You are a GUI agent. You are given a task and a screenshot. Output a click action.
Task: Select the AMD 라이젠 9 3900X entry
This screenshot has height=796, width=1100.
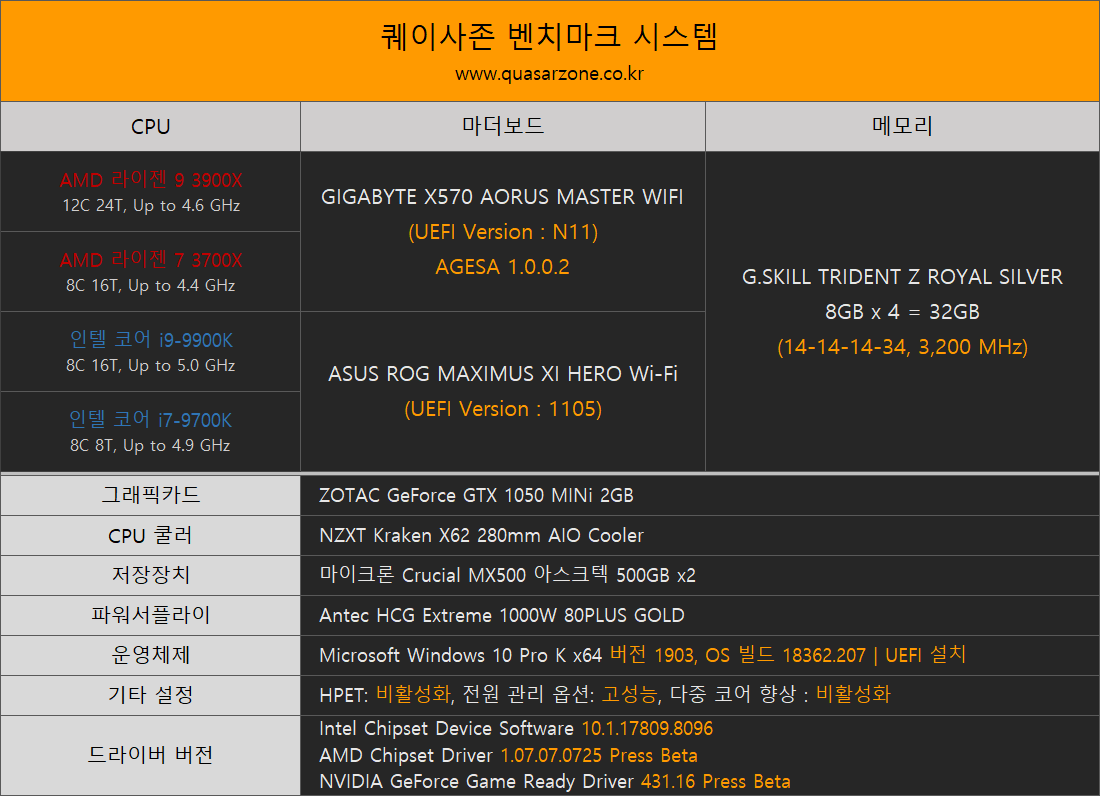[151, 180]
